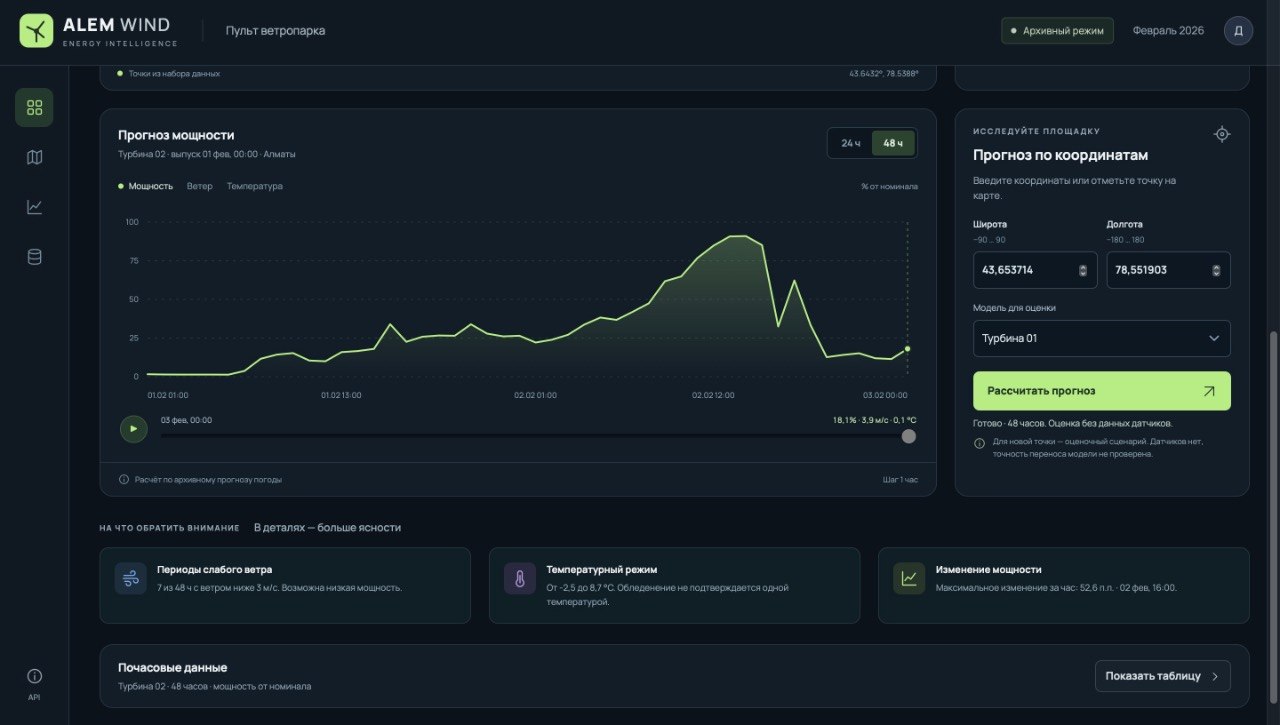Click the Широта input field

tap(1035, 270)
